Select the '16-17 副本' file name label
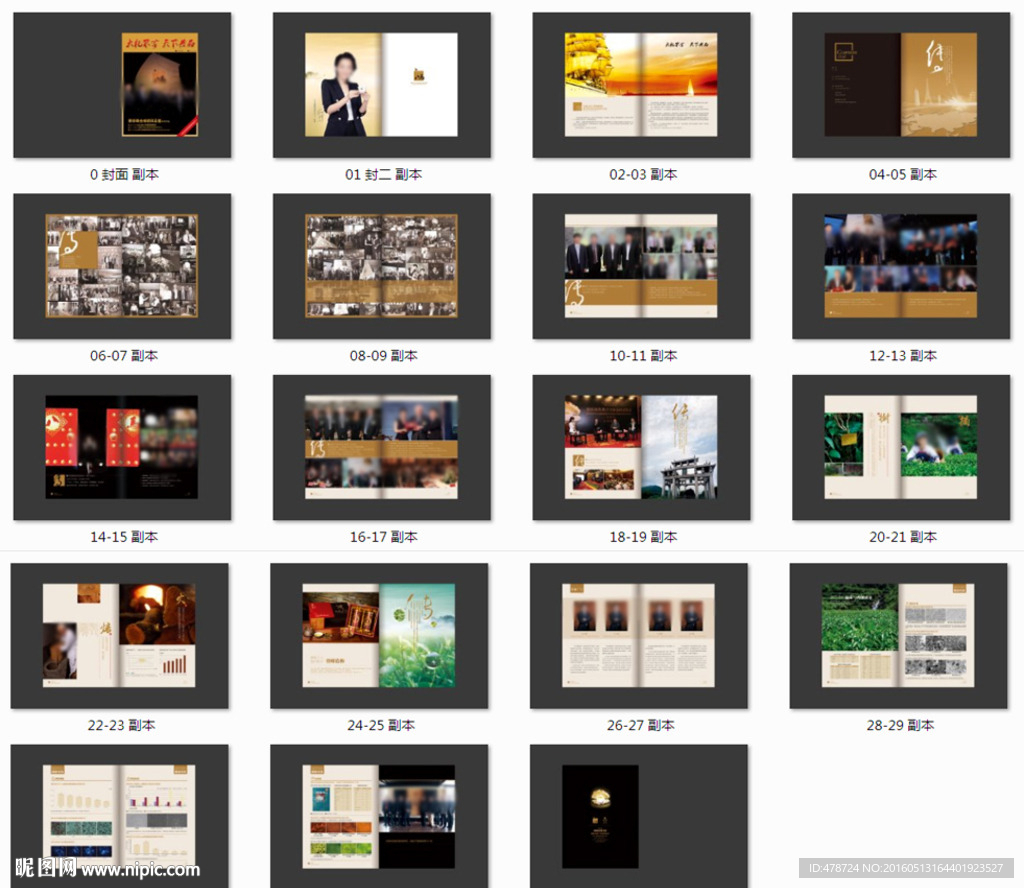 tap(383, 537)
